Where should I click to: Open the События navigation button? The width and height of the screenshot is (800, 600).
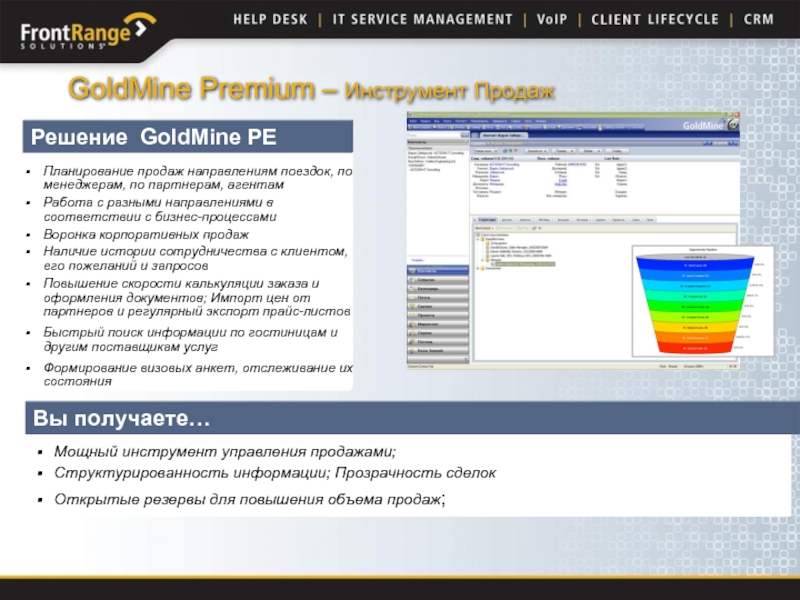point(438,280)
